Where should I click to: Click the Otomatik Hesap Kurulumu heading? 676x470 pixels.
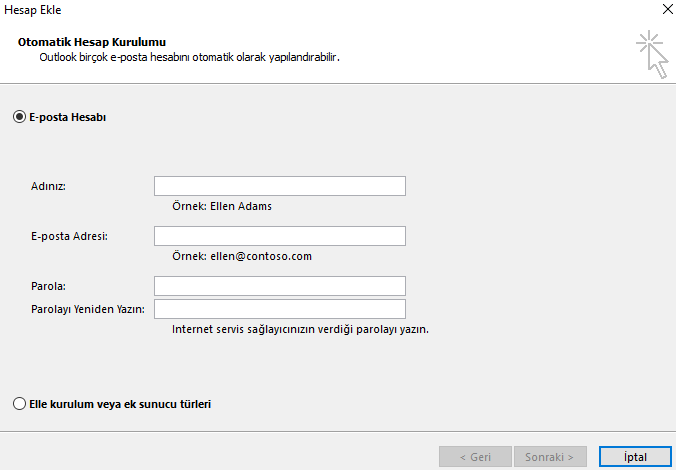91,43
